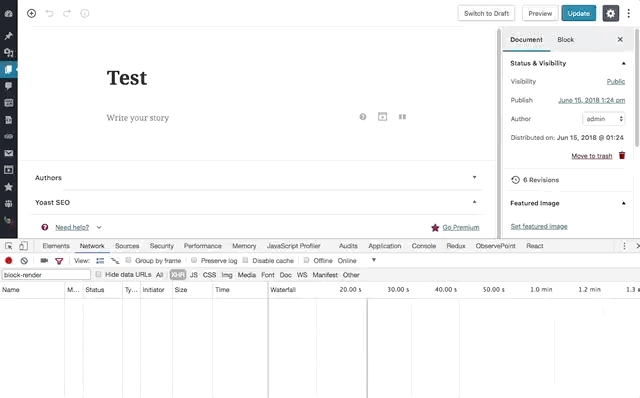640x398 pixels.
Task: Collapse the Yoast SEO meta box
Action: 474,202
